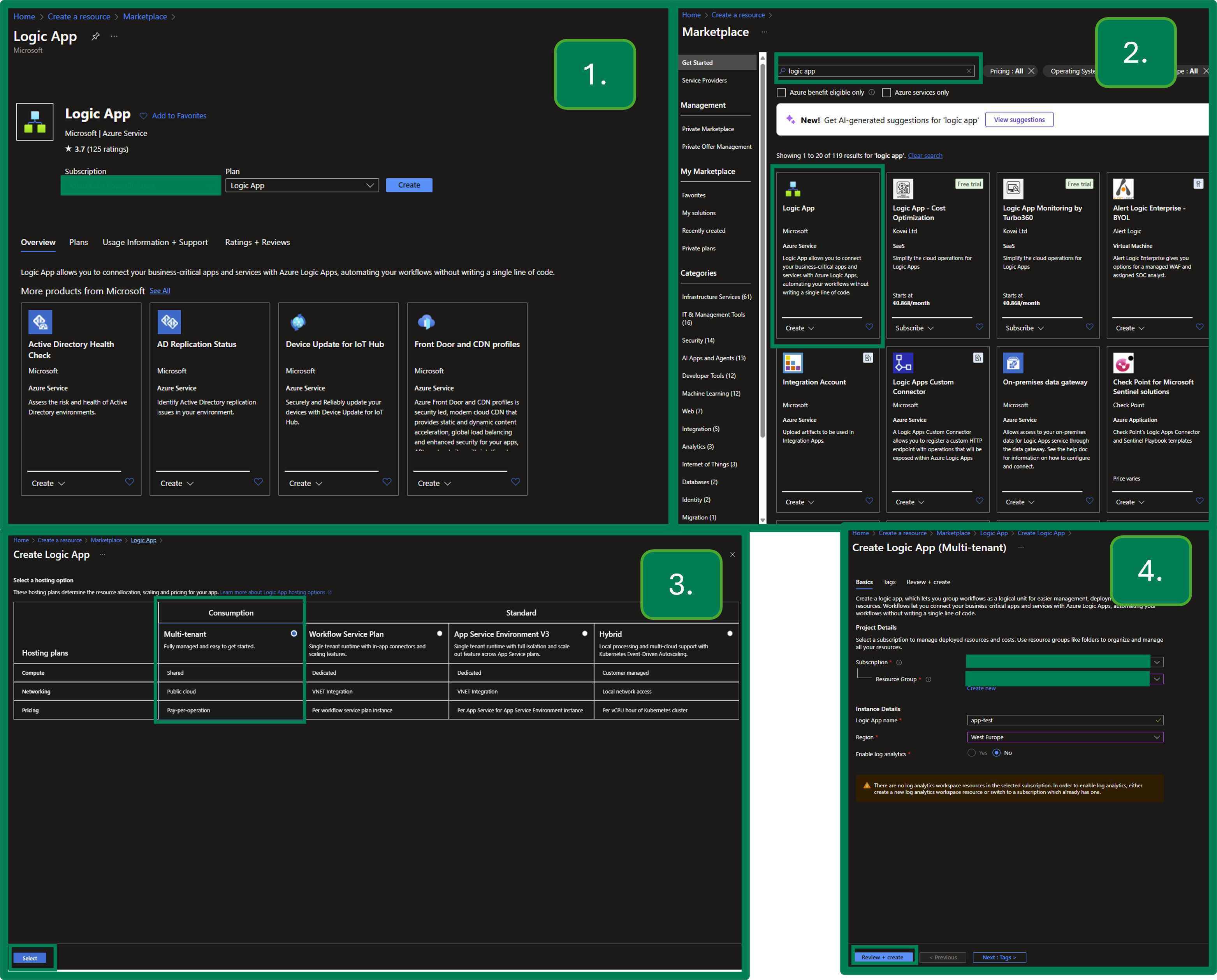The height and width of the screenshot is (980, 1217).
Task: Expand Create options on Active Directory Health Check
Action: 49,483
